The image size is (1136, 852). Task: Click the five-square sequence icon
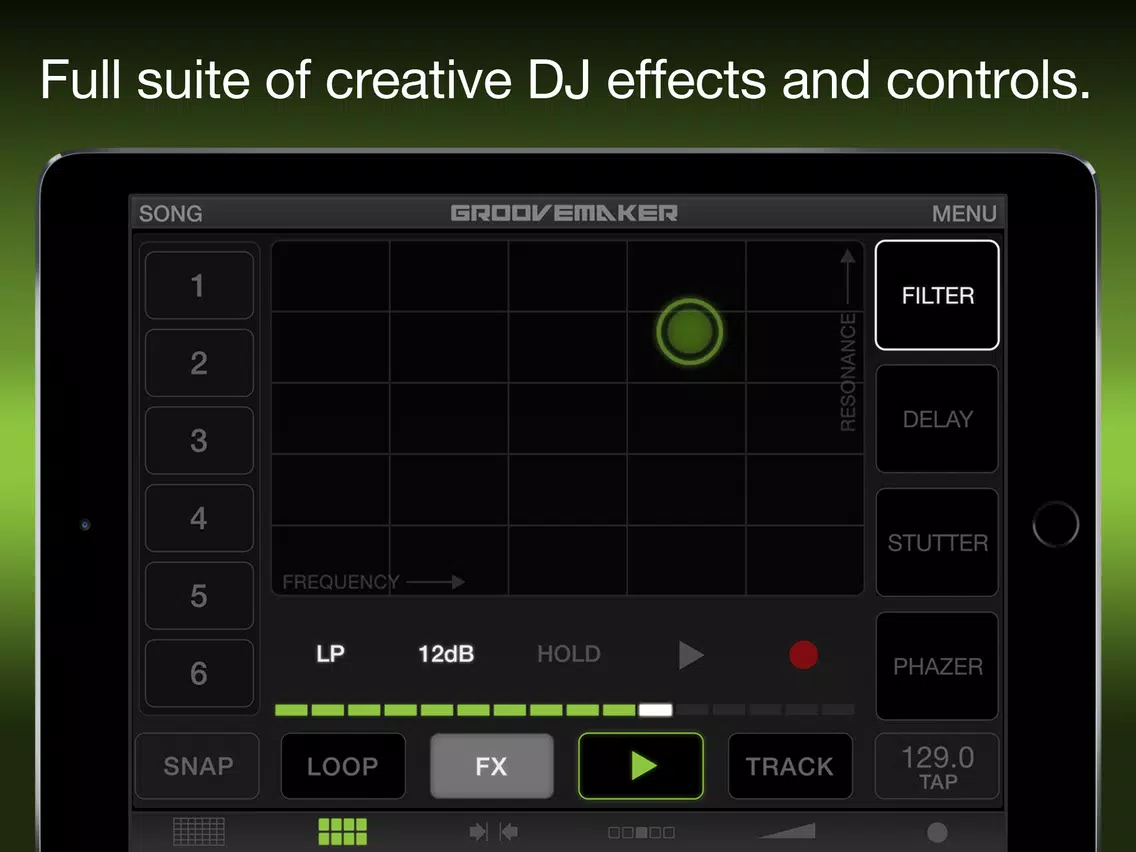pos(641,832)
